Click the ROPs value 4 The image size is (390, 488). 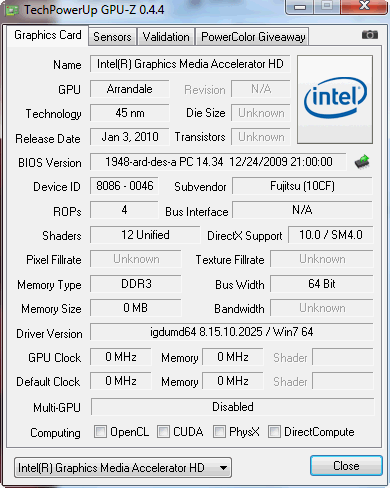(124, 210)
